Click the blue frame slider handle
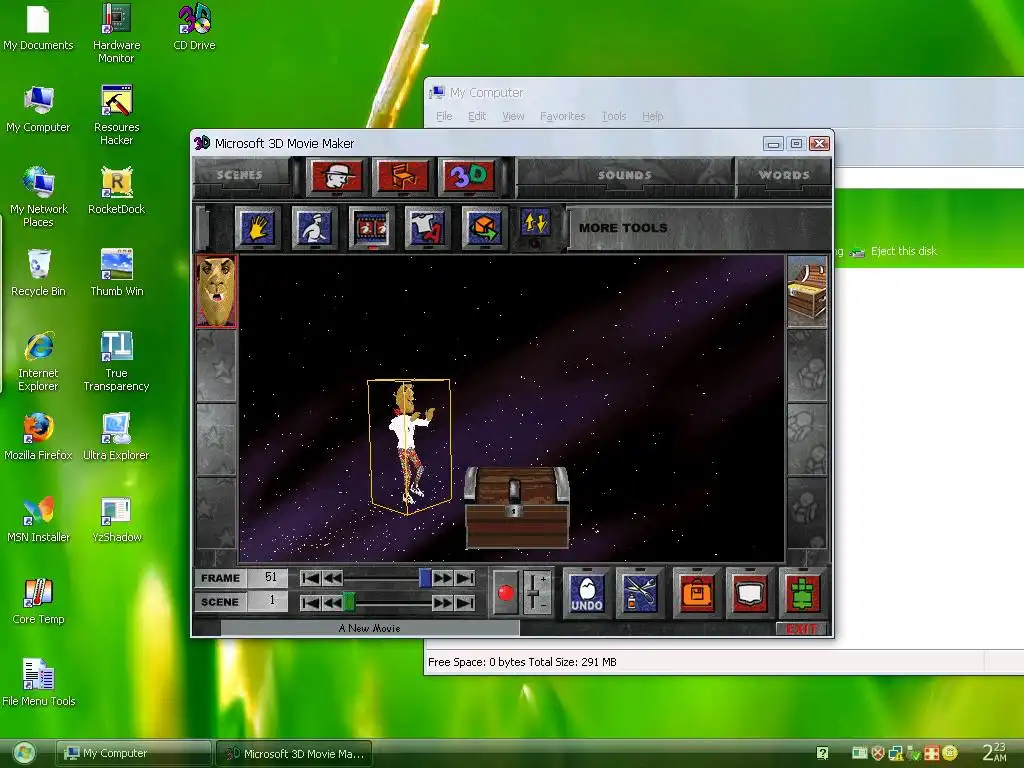This screenshot has height=768, width=1024. (425, 578)
